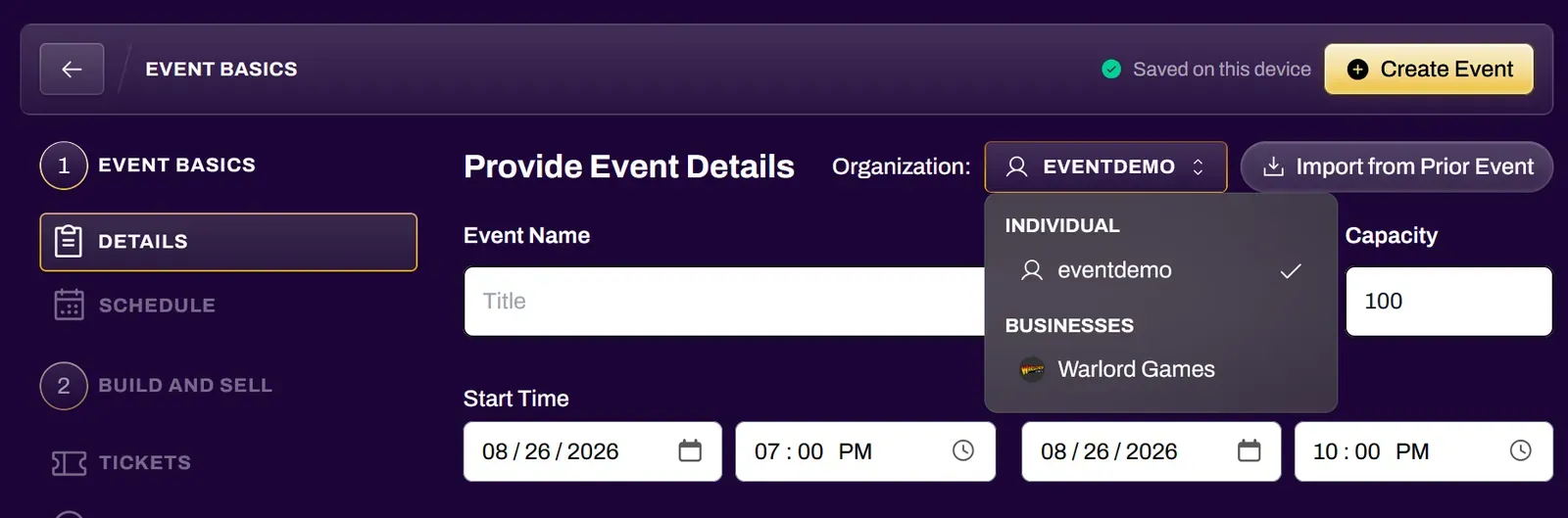Screen dimensions: 1568x518
Task: Click the green saved checkmark icon
Action: click(1111, 70)
